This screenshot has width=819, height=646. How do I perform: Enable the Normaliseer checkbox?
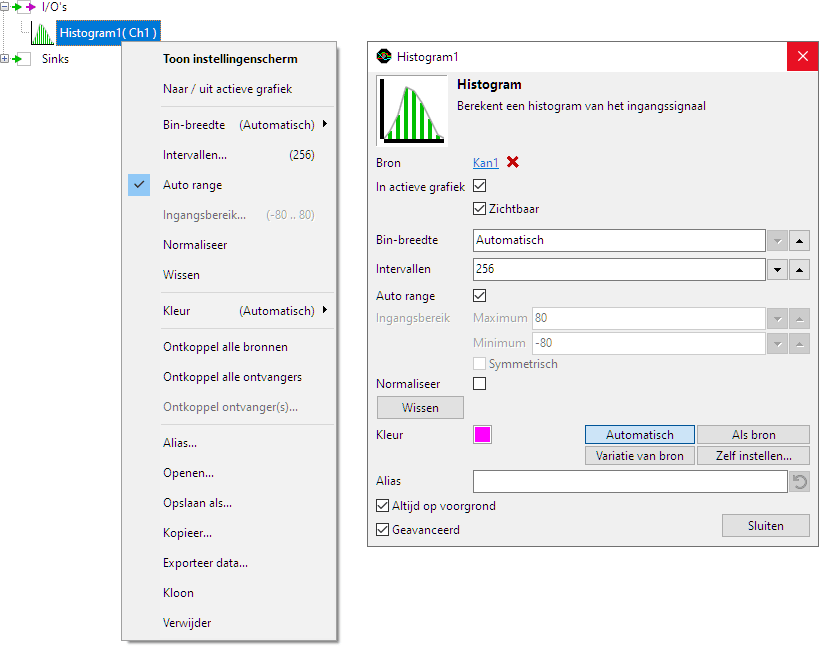pyautogui.click(x=479, y=383)
